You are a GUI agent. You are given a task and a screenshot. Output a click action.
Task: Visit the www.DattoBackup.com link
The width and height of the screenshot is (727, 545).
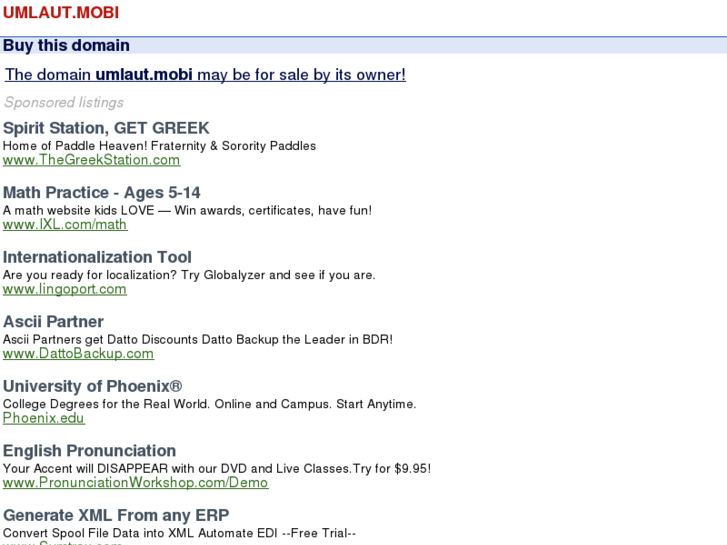pyautogui.click(x=78, y=353)
